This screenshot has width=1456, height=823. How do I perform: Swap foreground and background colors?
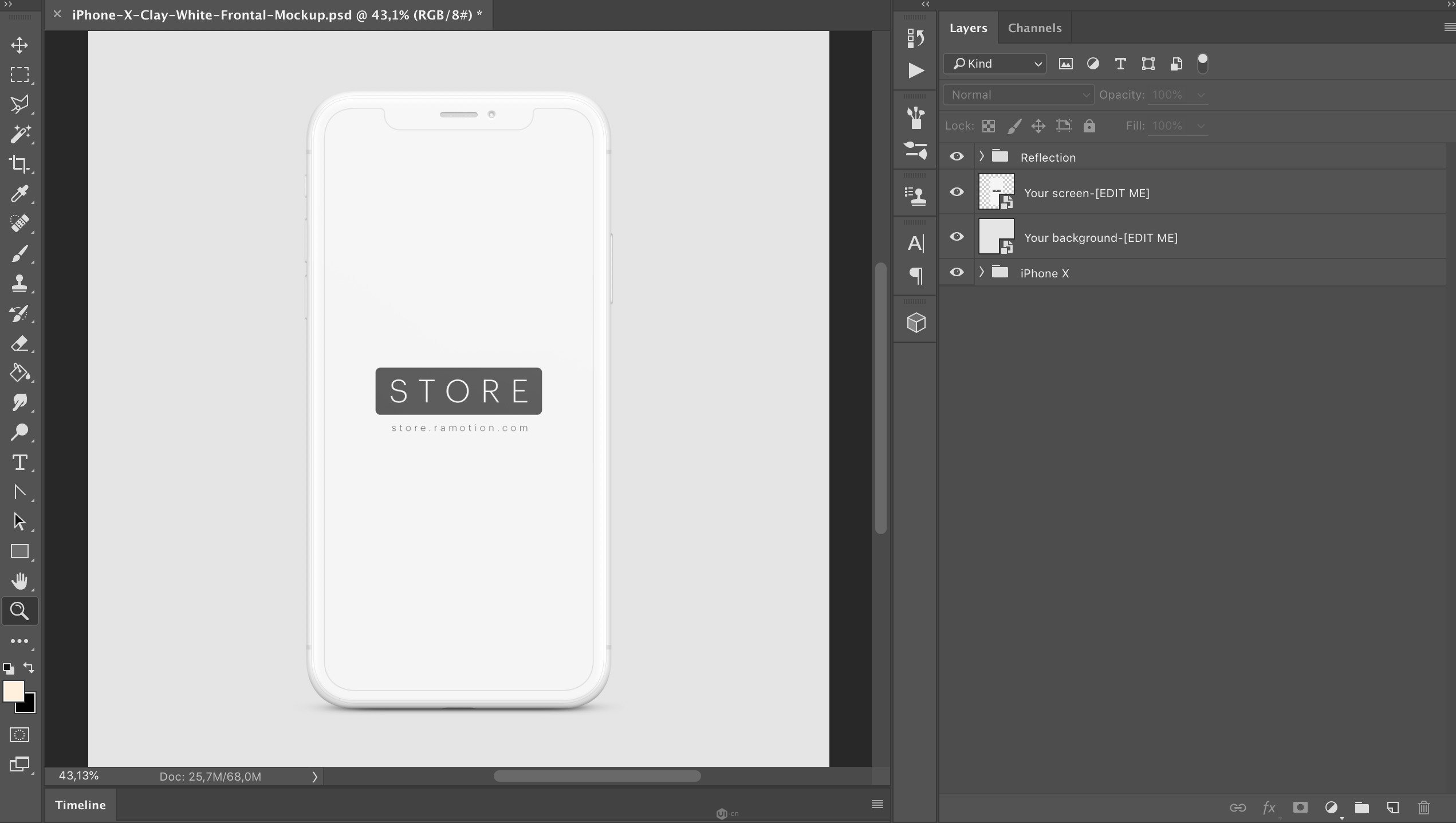point(29,668)
